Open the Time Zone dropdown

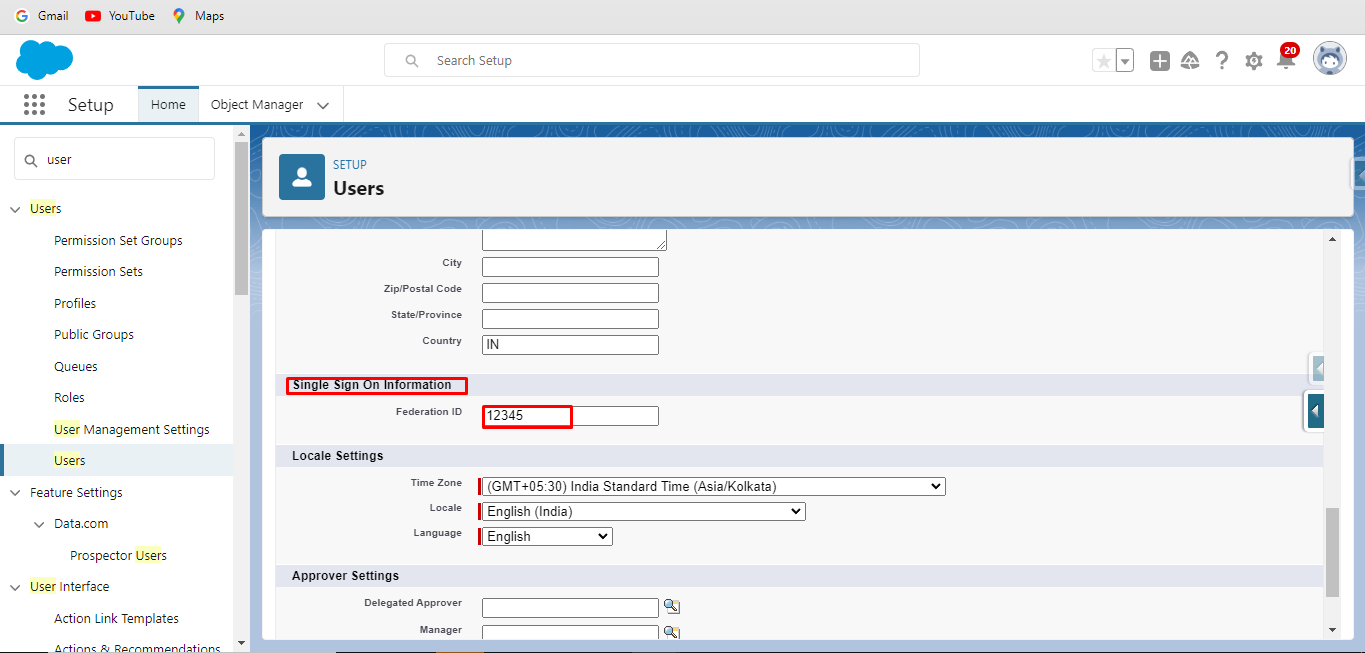712,486
